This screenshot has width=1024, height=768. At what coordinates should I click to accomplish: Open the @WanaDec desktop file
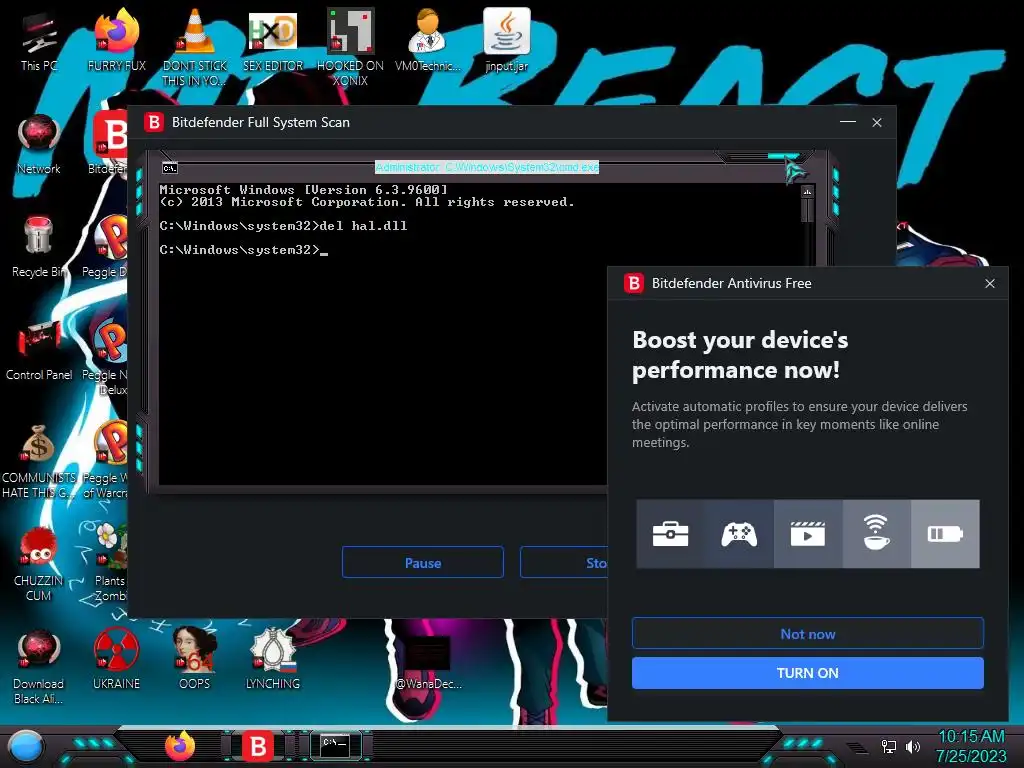tap(428, 661)
